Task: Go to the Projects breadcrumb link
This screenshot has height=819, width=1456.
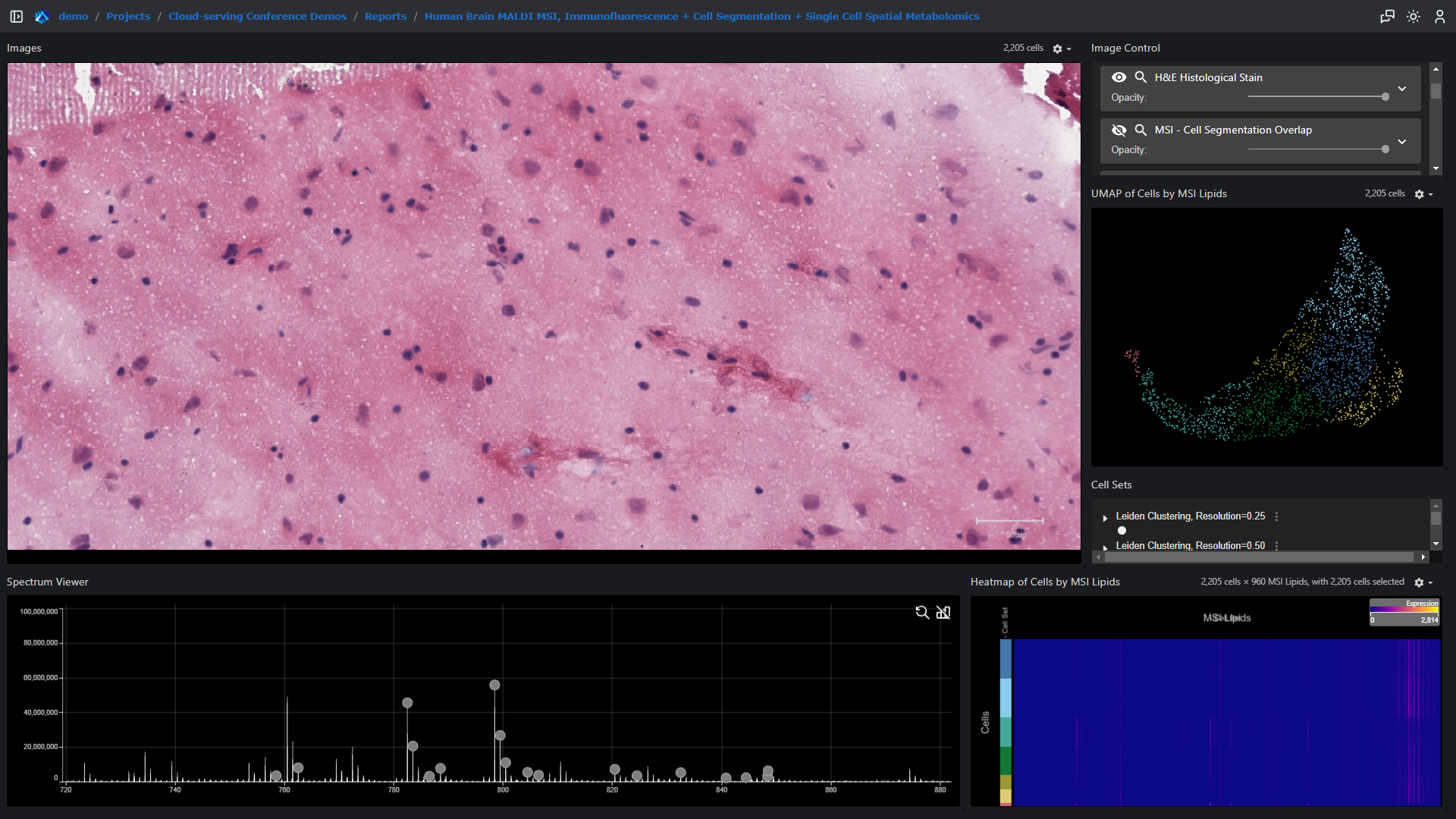Action: click(128, 16)
